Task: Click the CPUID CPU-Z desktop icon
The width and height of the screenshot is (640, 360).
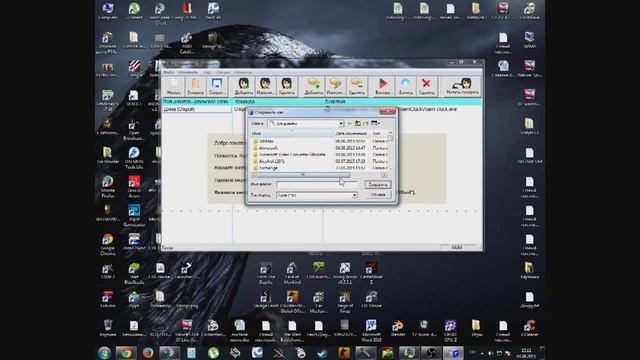Action: pyautogui.click(x=450, y=330)
